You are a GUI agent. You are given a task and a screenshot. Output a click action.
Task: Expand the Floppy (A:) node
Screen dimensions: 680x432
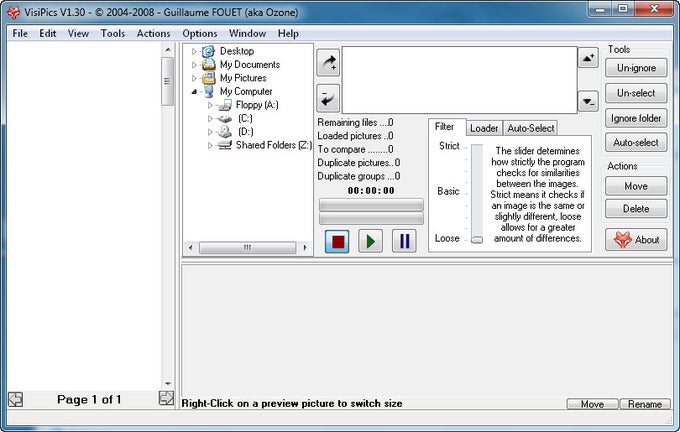point(210,105)
